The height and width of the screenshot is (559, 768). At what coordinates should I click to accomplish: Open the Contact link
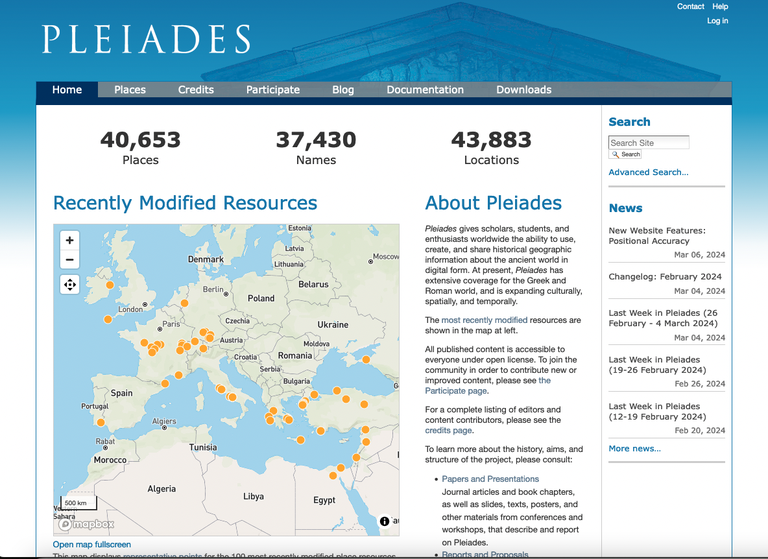point(690,6)
